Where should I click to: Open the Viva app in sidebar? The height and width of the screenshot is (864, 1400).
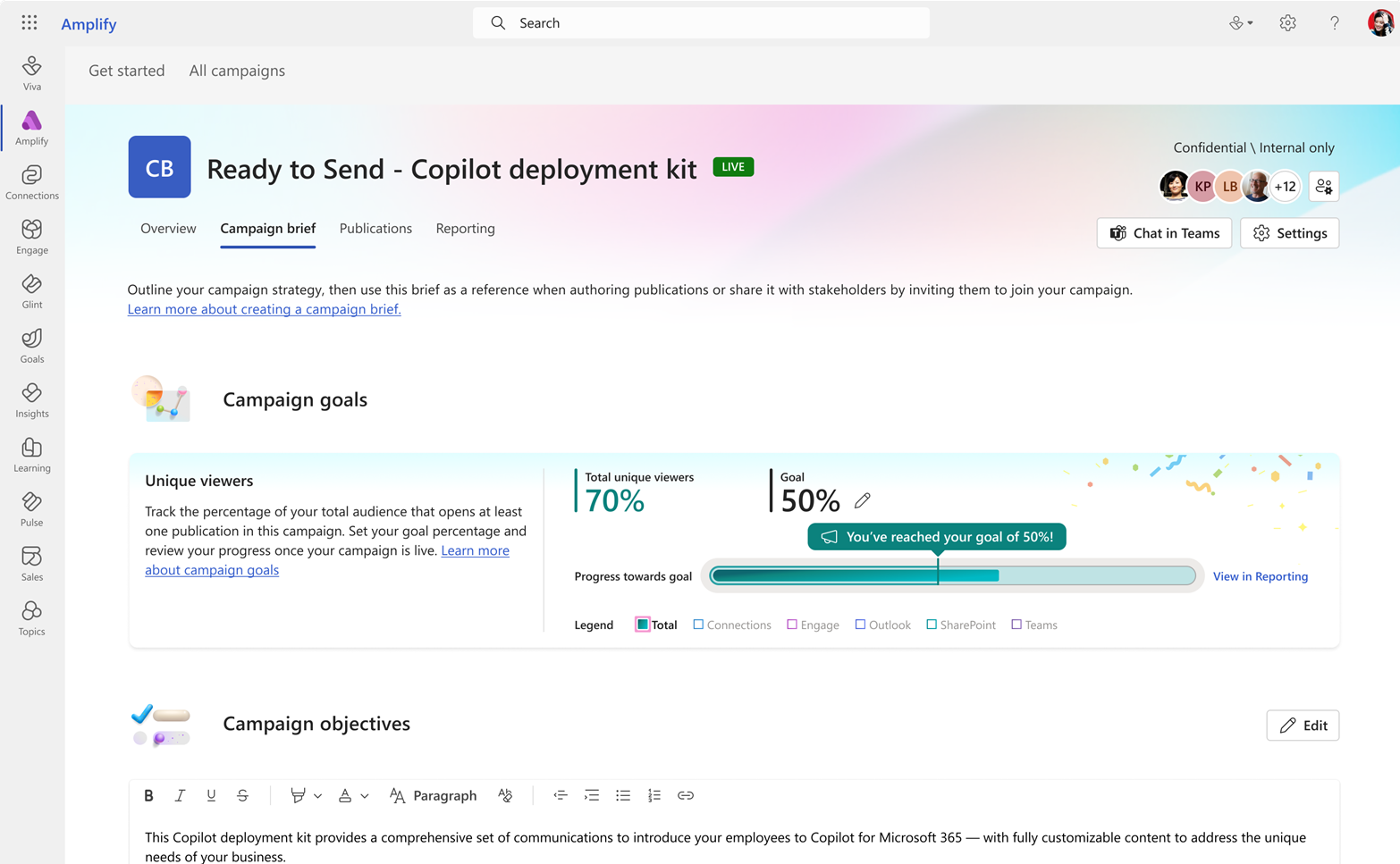point(32,73)
